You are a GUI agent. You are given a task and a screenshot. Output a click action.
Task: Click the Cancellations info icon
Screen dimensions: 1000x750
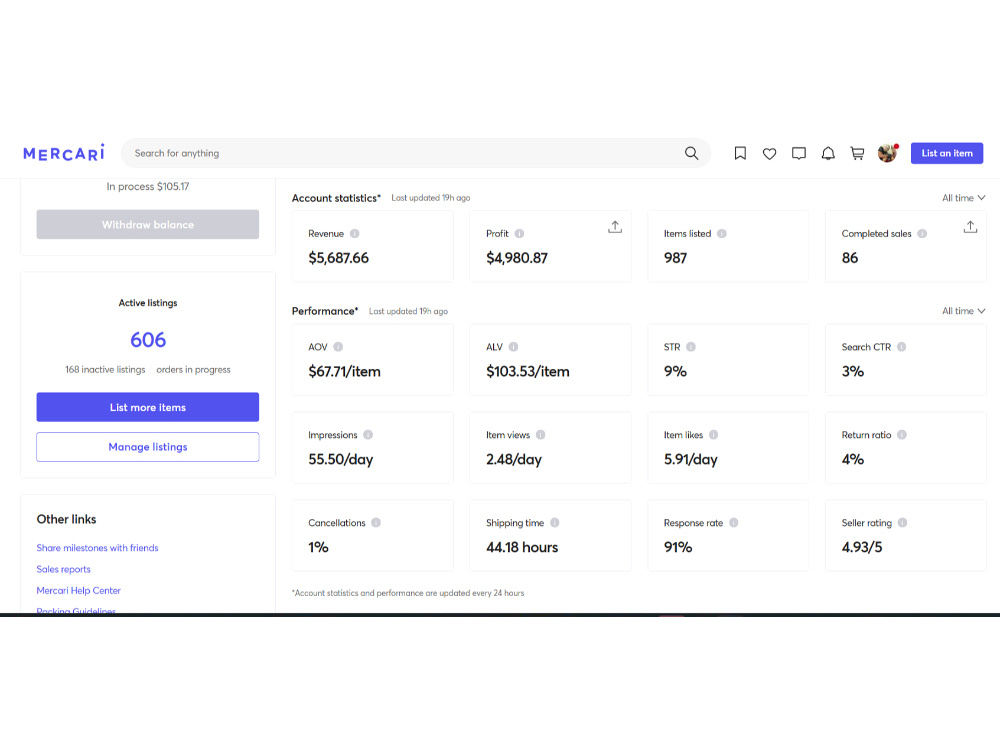(x=376, y=523)
